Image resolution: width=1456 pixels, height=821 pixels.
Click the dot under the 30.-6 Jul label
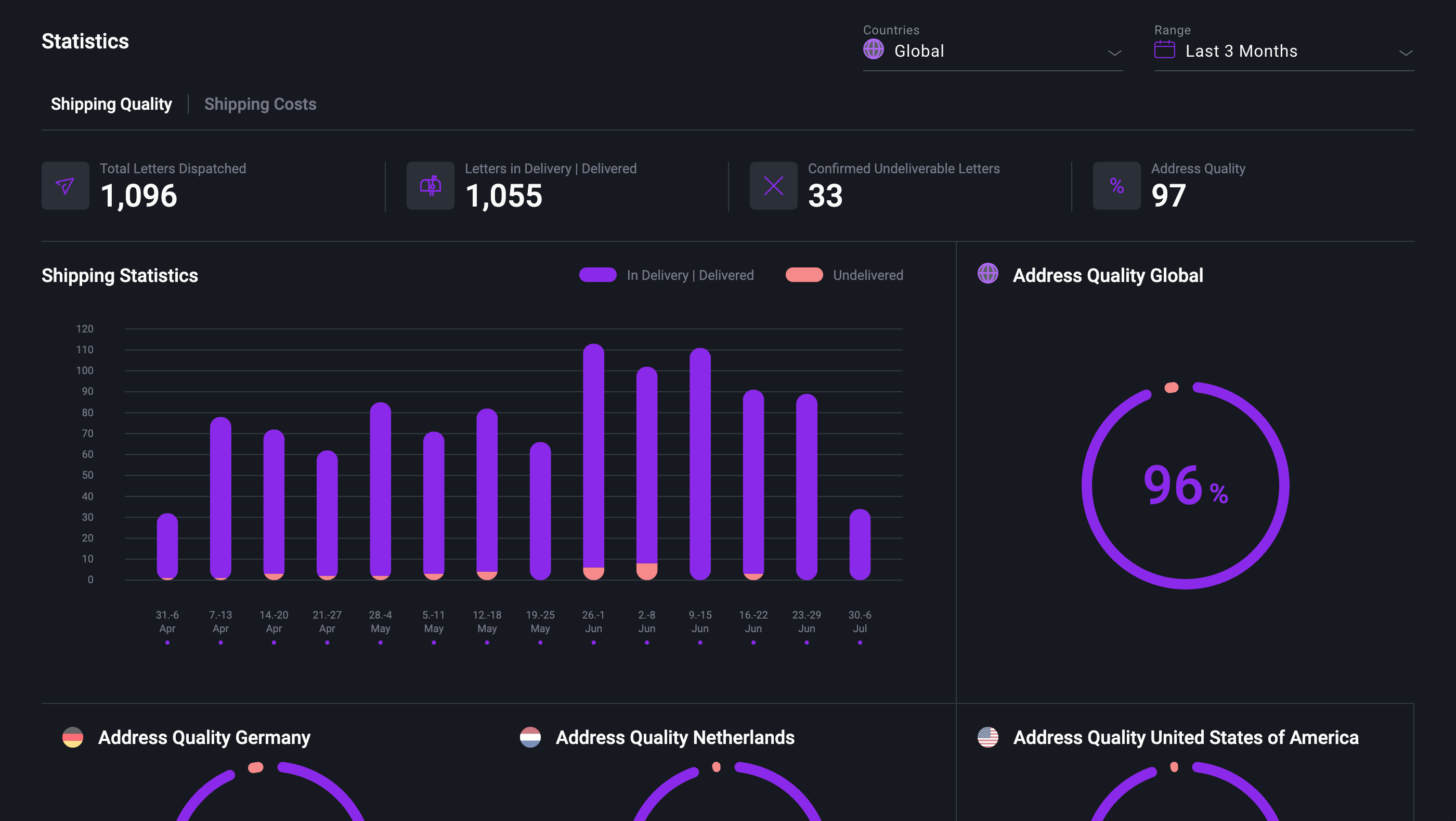pyautogui.click(x=860, y=643)
